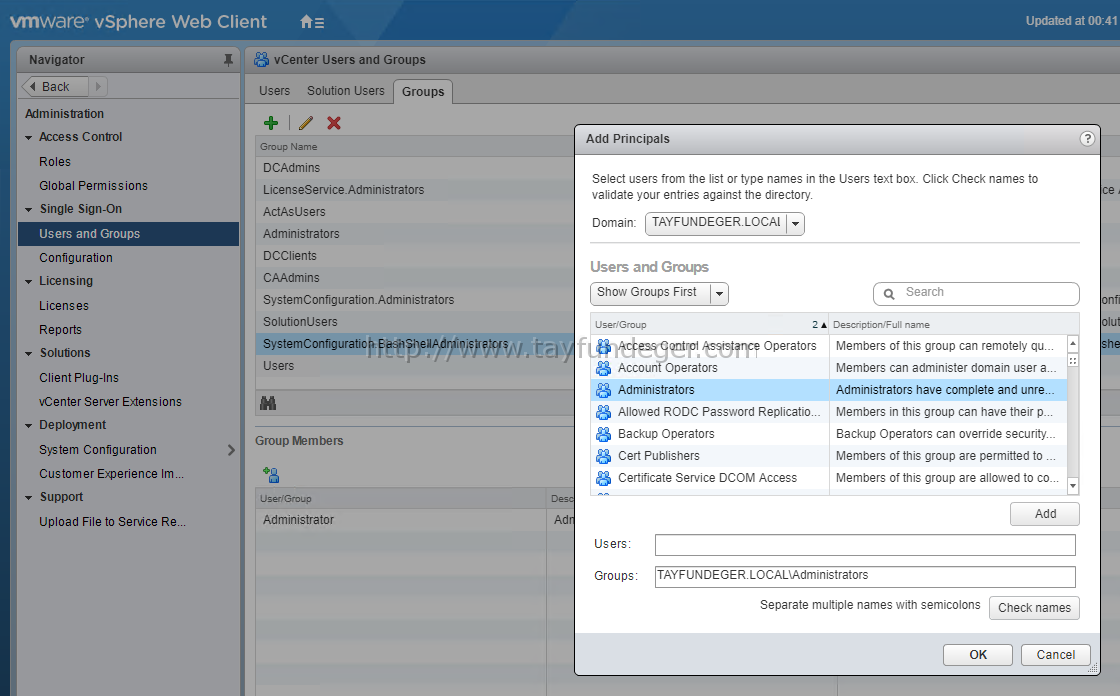1120x696 pixels.
Task: Open Roles in the Navigator
Action: coord(55,162)
